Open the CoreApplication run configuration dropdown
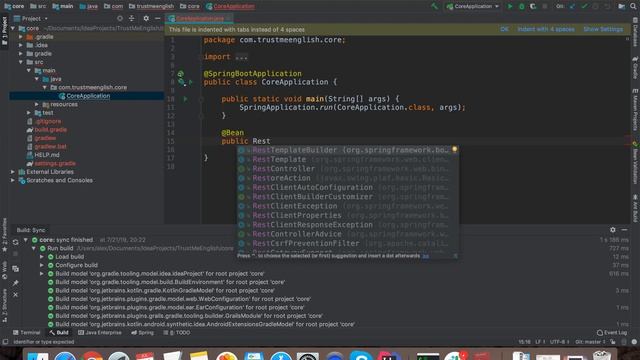 coord(473,6)
